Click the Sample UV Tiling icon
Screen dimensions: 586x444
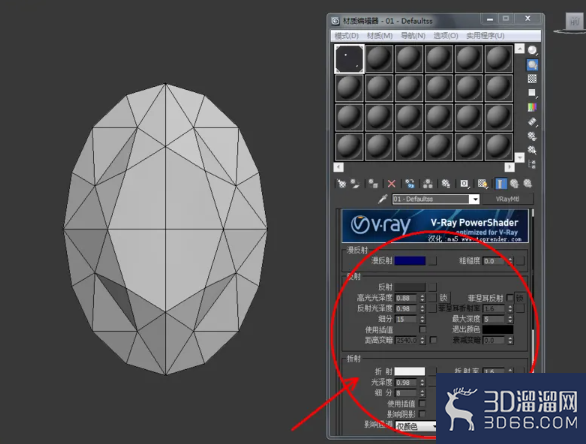[x=532, y=93]
